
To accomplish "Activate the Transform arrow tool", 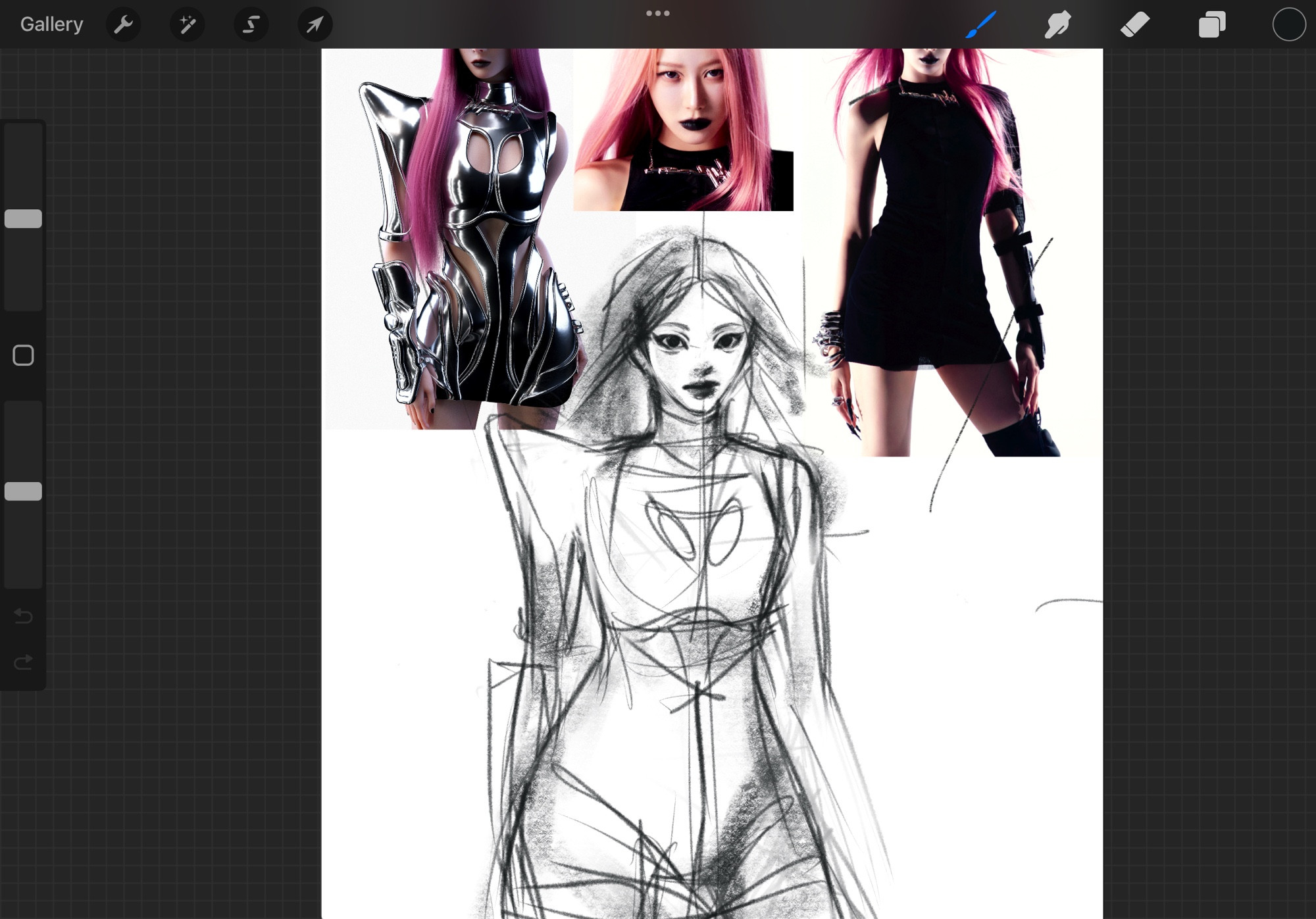I will coord(315,24).
